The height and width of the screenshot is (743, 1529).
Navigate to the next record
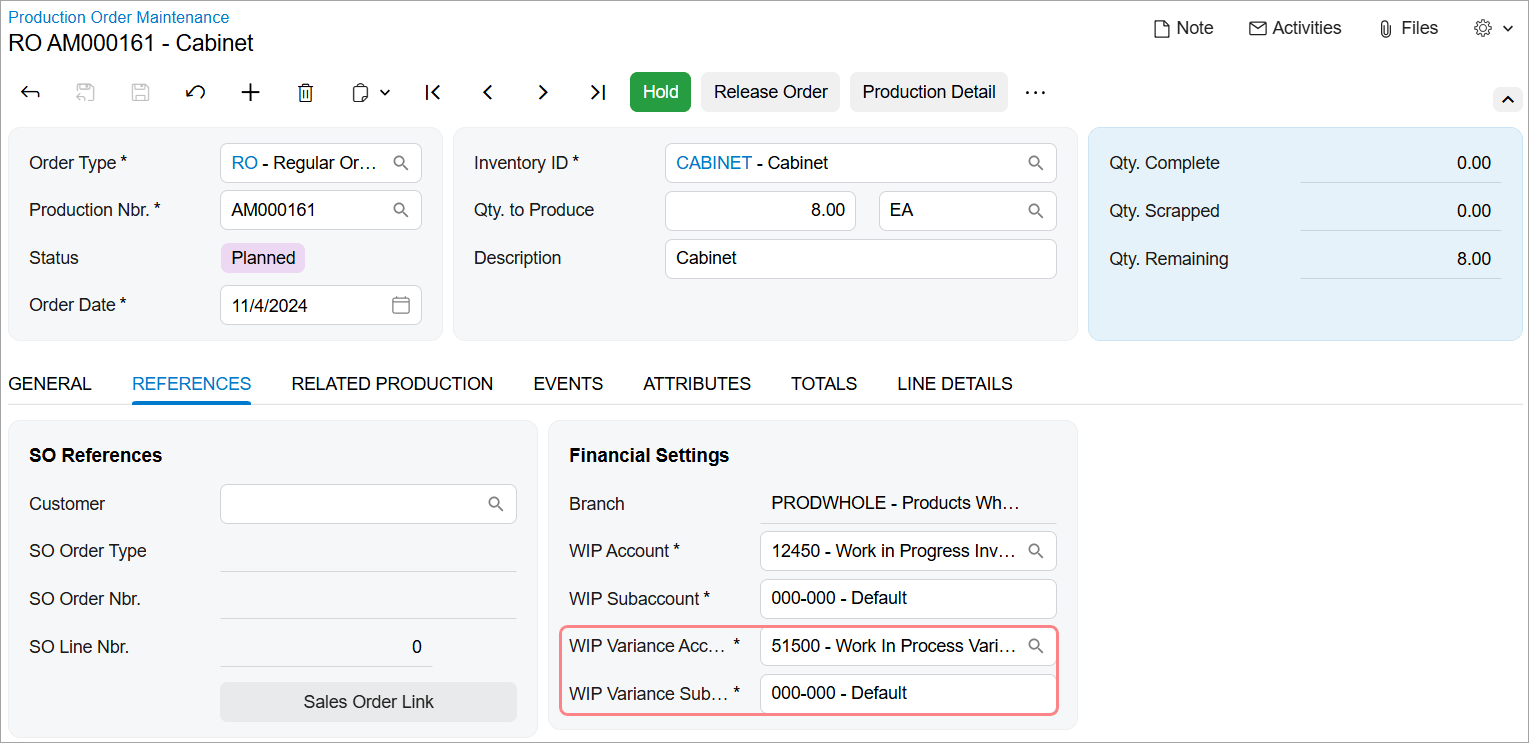(542, 92)
